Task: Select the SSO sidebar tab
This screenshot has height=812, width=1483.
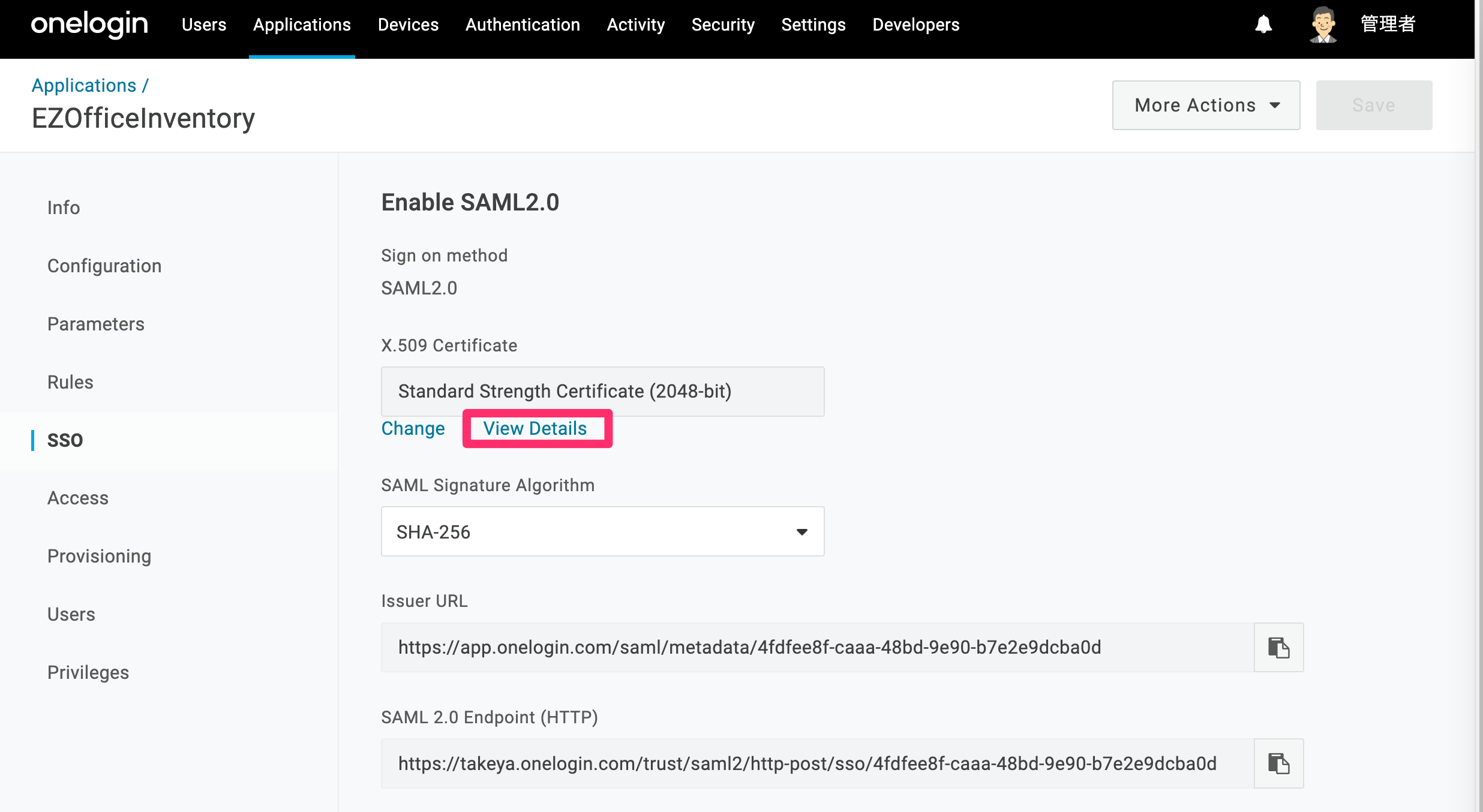Action: point(65,440)
